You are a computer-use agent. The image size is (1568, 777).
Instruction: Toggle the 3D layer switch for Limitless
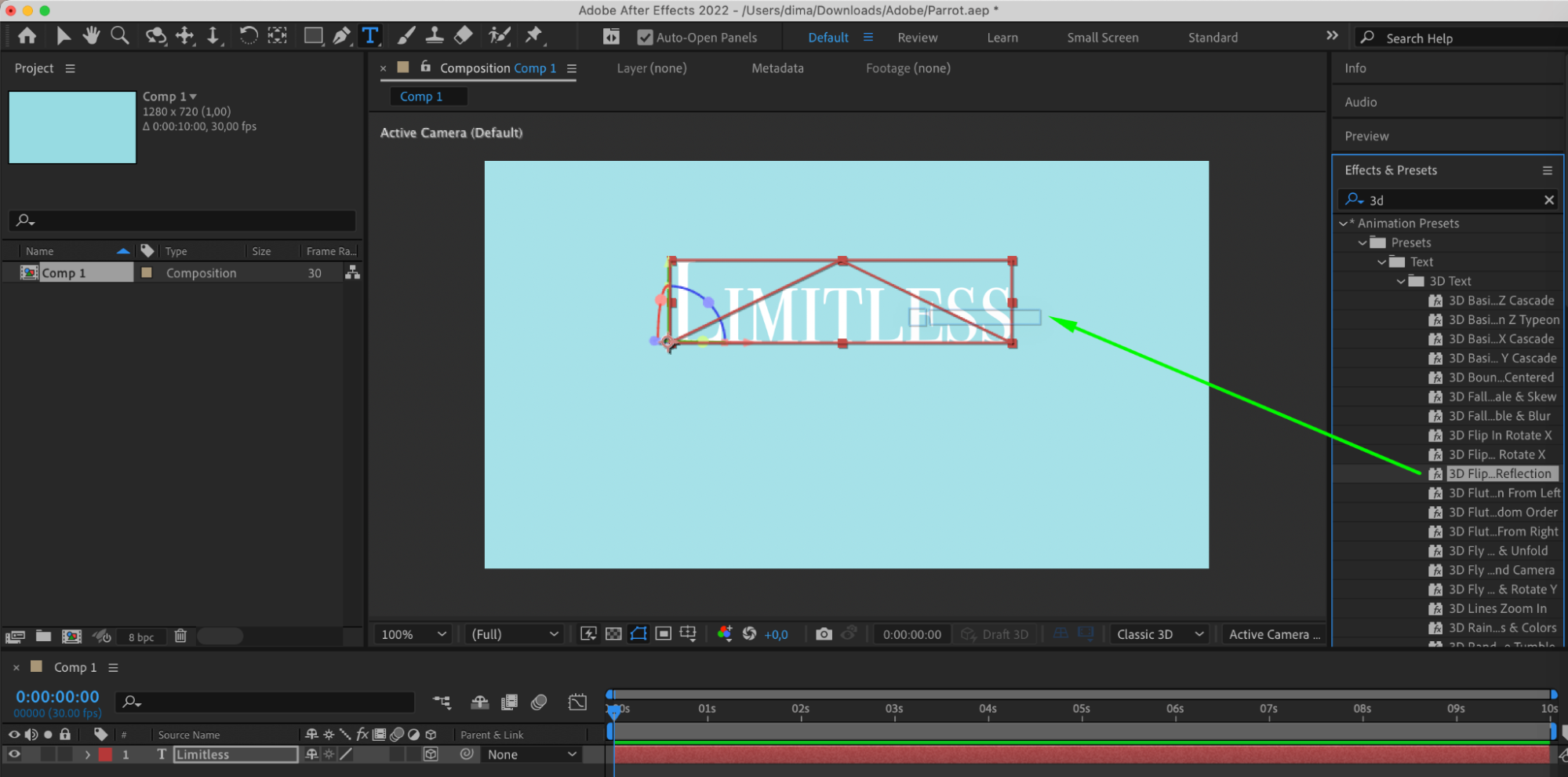pyautogui.click(x=431, y=754)
